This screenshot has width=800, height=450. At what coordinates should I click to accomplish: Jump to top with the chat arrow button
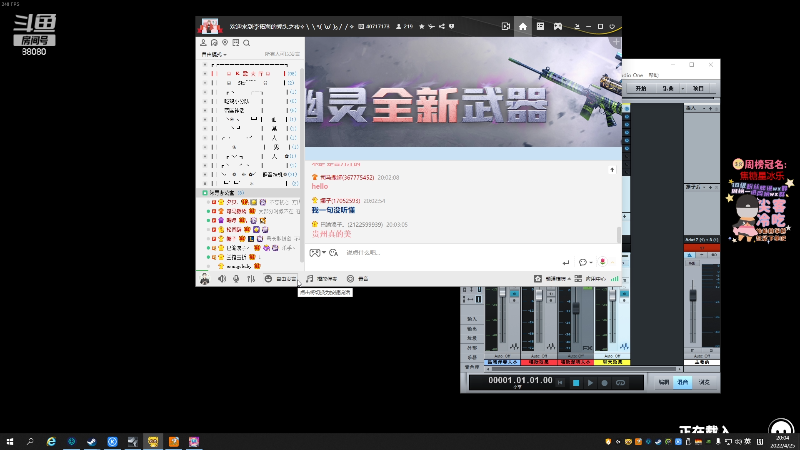pos(612,170)
